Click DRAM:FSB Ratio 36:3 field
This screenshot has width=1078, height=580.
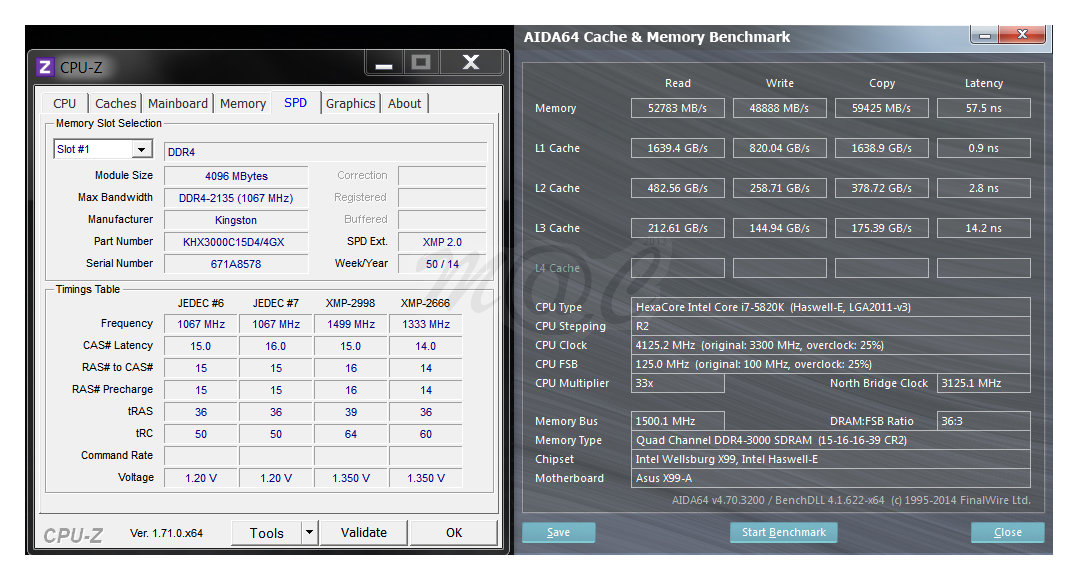(983, 421)
